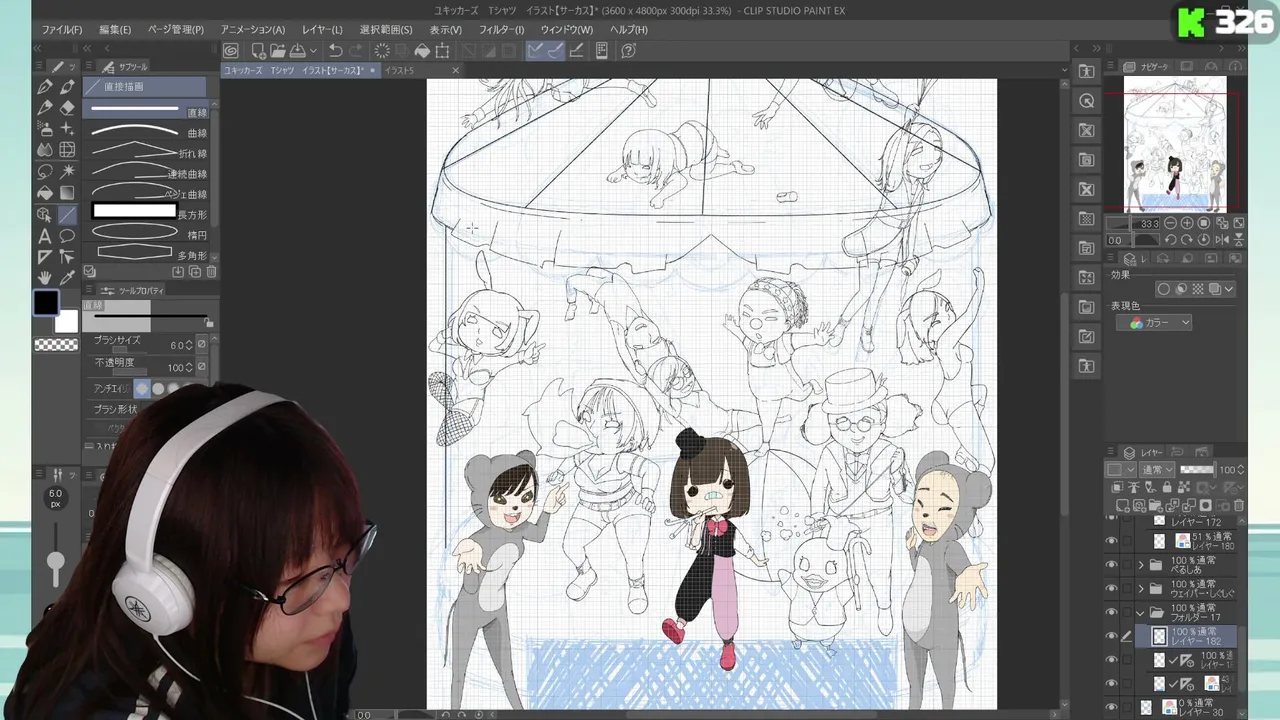The width and height of the screenshot is (1280, 720).
Task: Click the Open file icon
Action: [277, 51]
